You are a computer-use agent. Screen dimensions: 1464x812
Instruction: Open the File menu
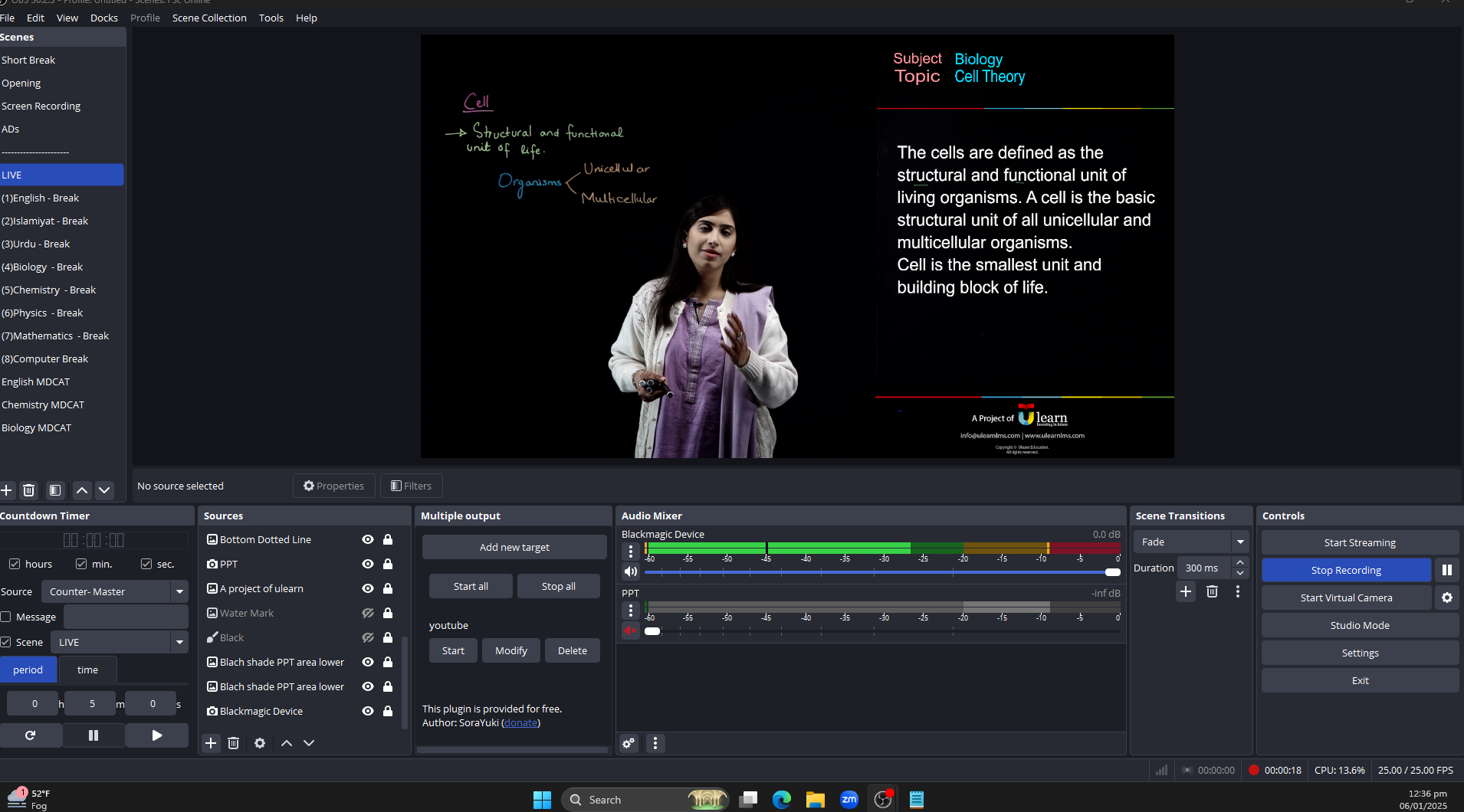click(7, 18)
